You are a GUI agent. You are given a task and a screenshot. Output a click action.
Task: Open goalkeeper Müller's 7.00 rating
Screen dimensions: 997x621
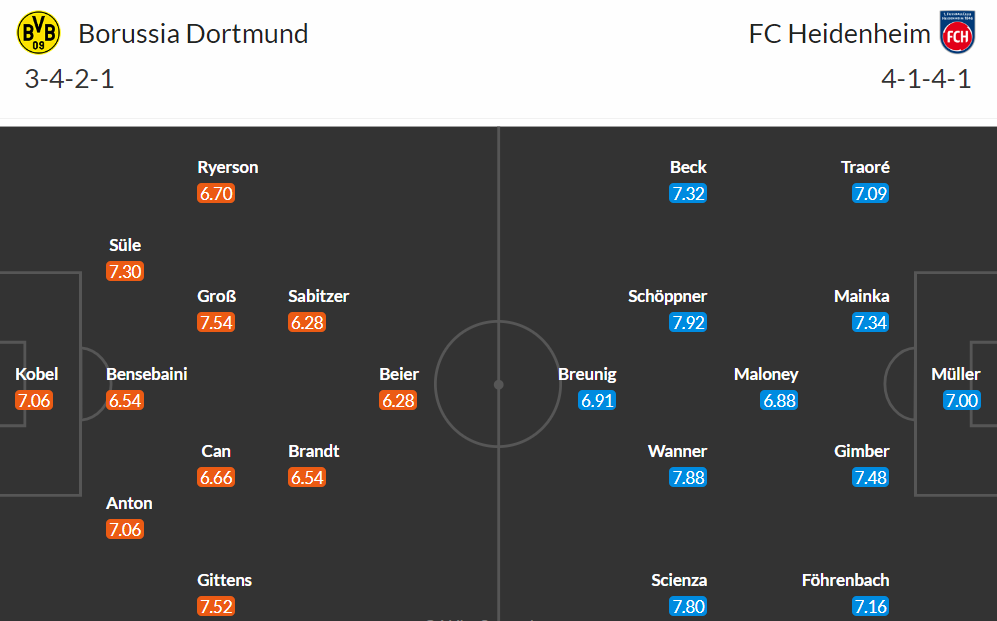(961, 400)
